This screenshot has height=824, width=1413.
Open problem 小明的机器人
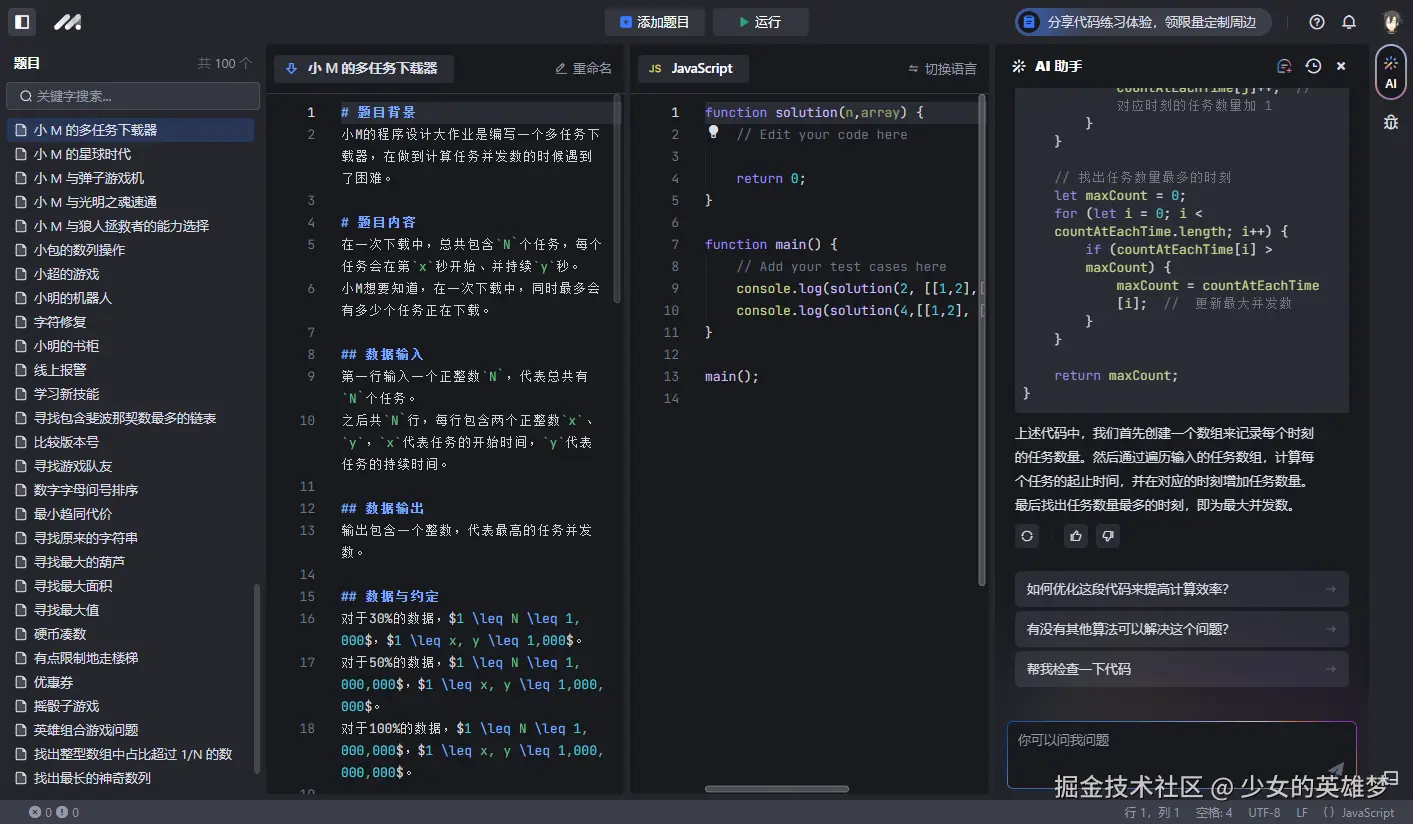pyautogui.click(x=130, y=298)
